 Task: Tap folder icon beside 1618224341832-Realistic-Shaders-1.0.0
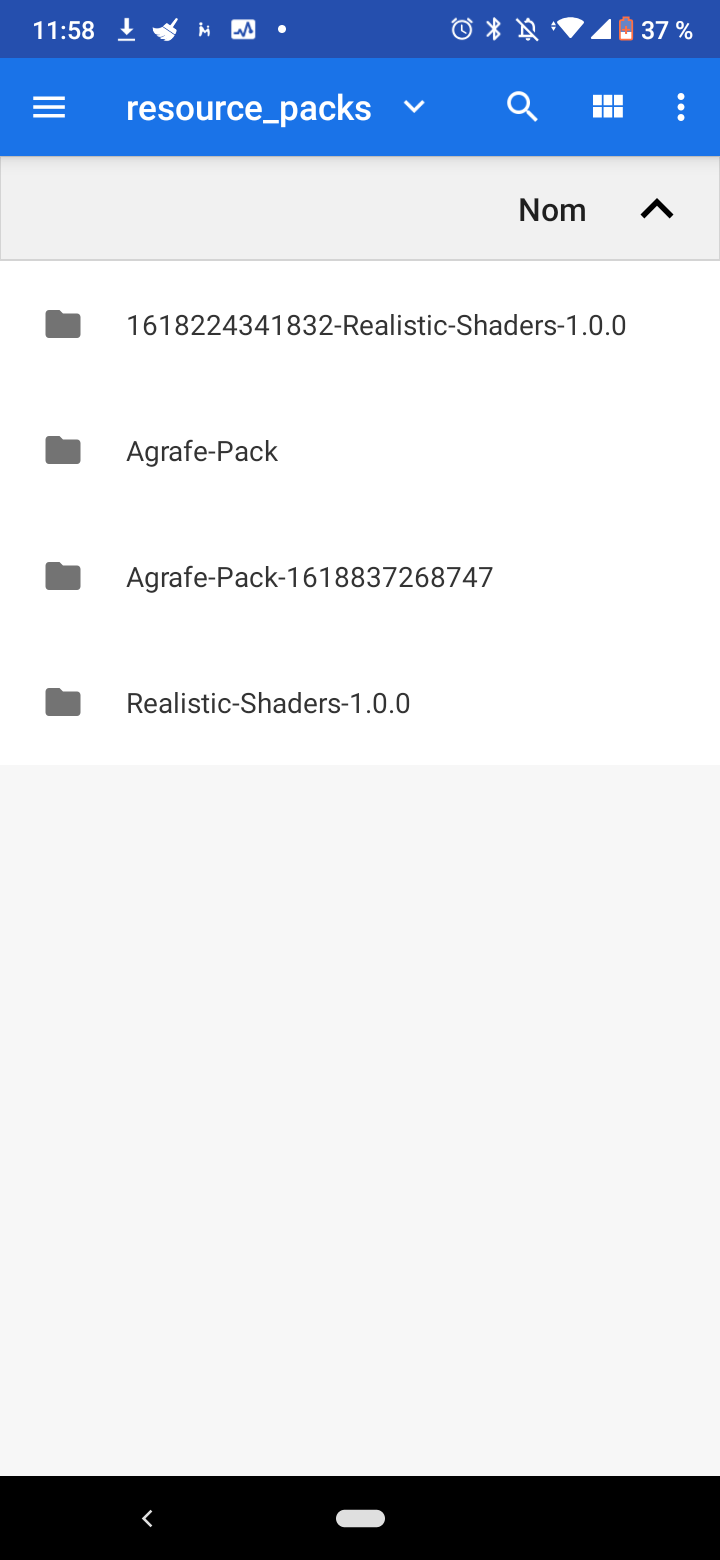pyautogui.click(x=63, y=325)
